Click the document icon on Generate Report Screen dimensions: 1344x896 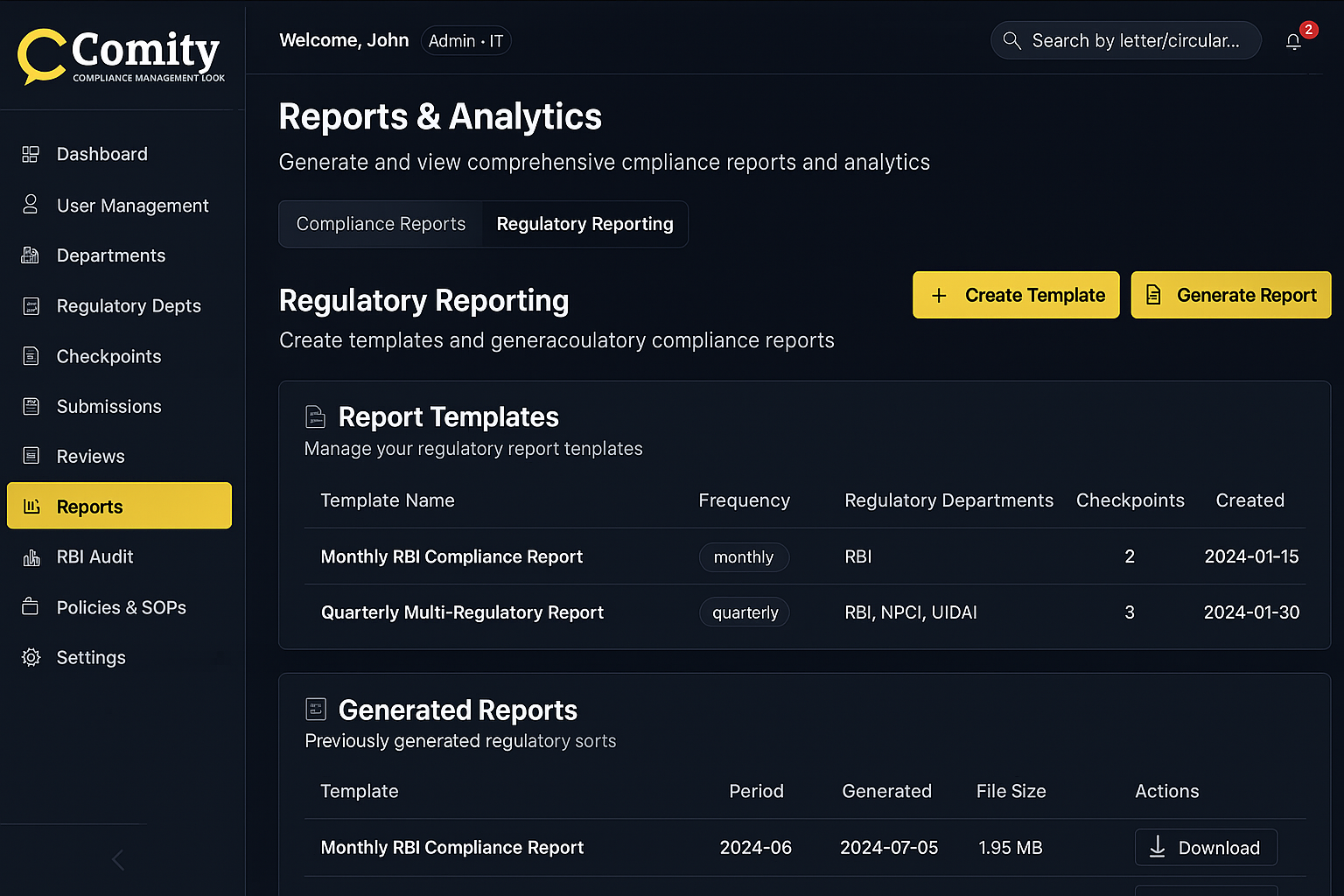(x=1153, y=295)
